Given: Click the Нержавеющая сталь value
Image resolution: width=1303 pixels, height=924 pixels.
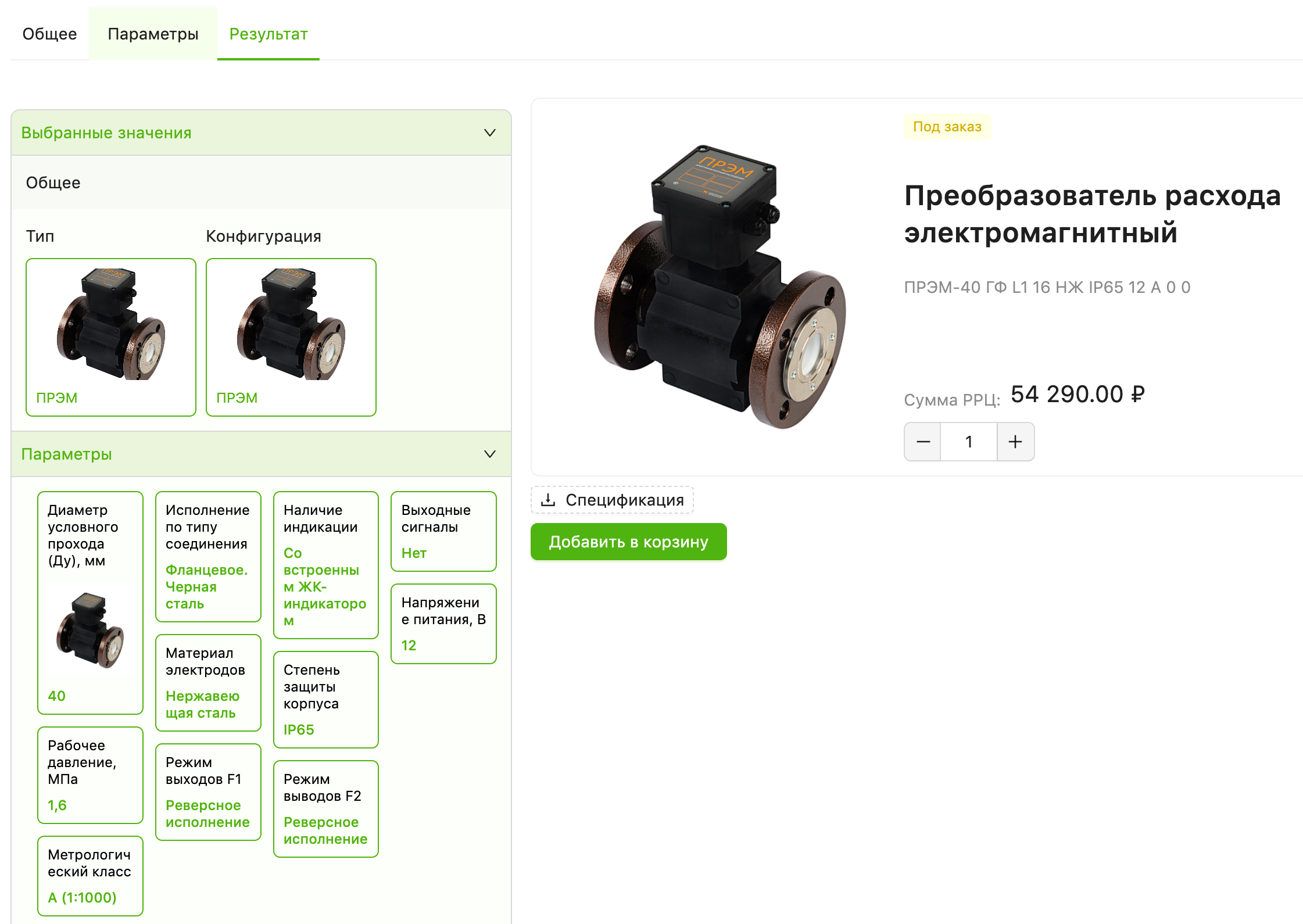Looking at the screenshot, I should (x=202, y=704).
